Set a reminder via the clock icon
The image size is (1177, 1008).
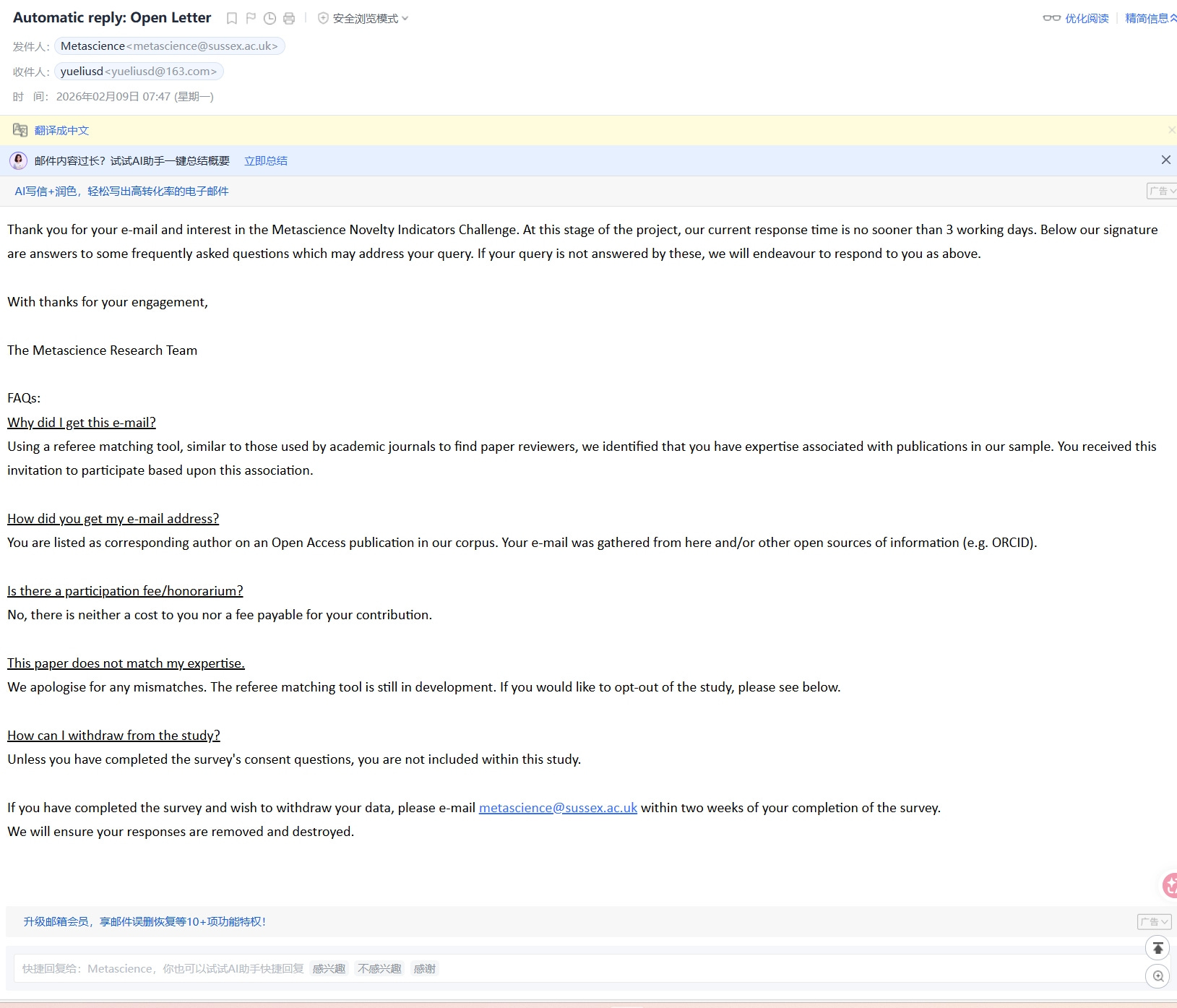point(270,19)
